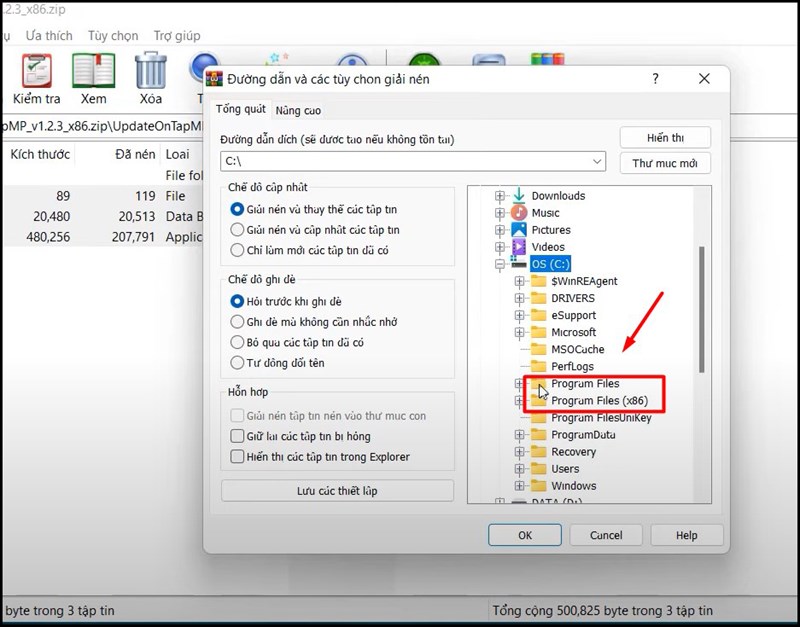Choose 'Tự động đổi tên' overwrite option
The width and height of the screenshot is (800, 627).
[238, 362]
